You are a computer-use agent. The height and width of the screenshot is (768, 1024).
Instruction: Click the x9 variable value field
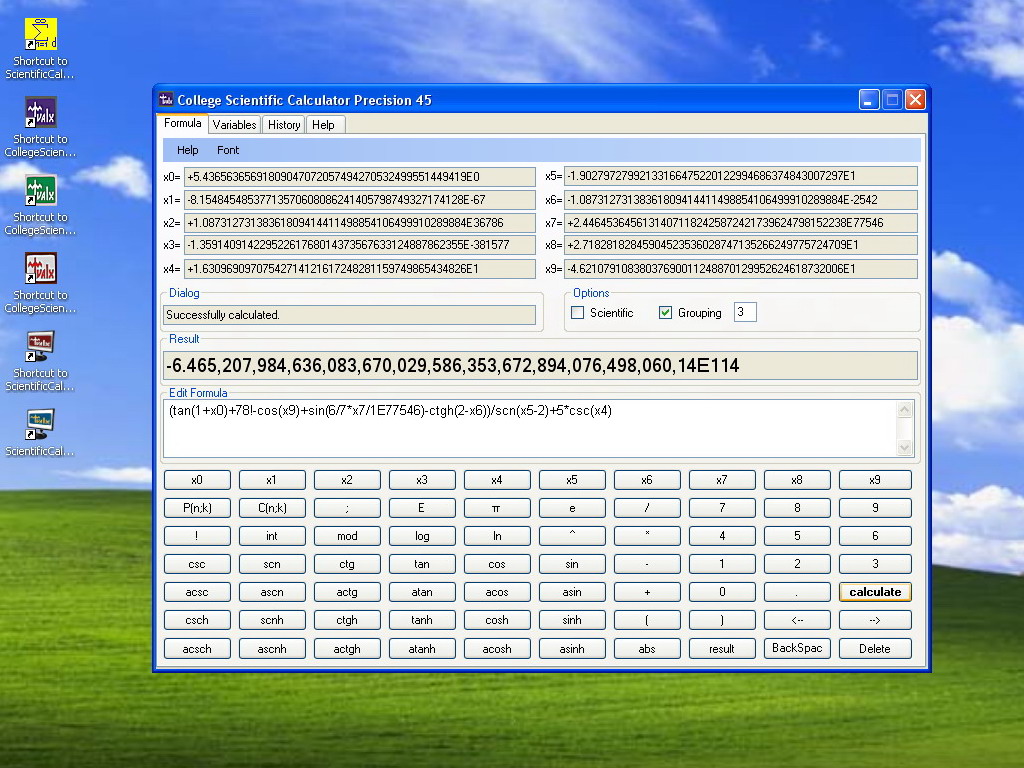click(741, 268)
